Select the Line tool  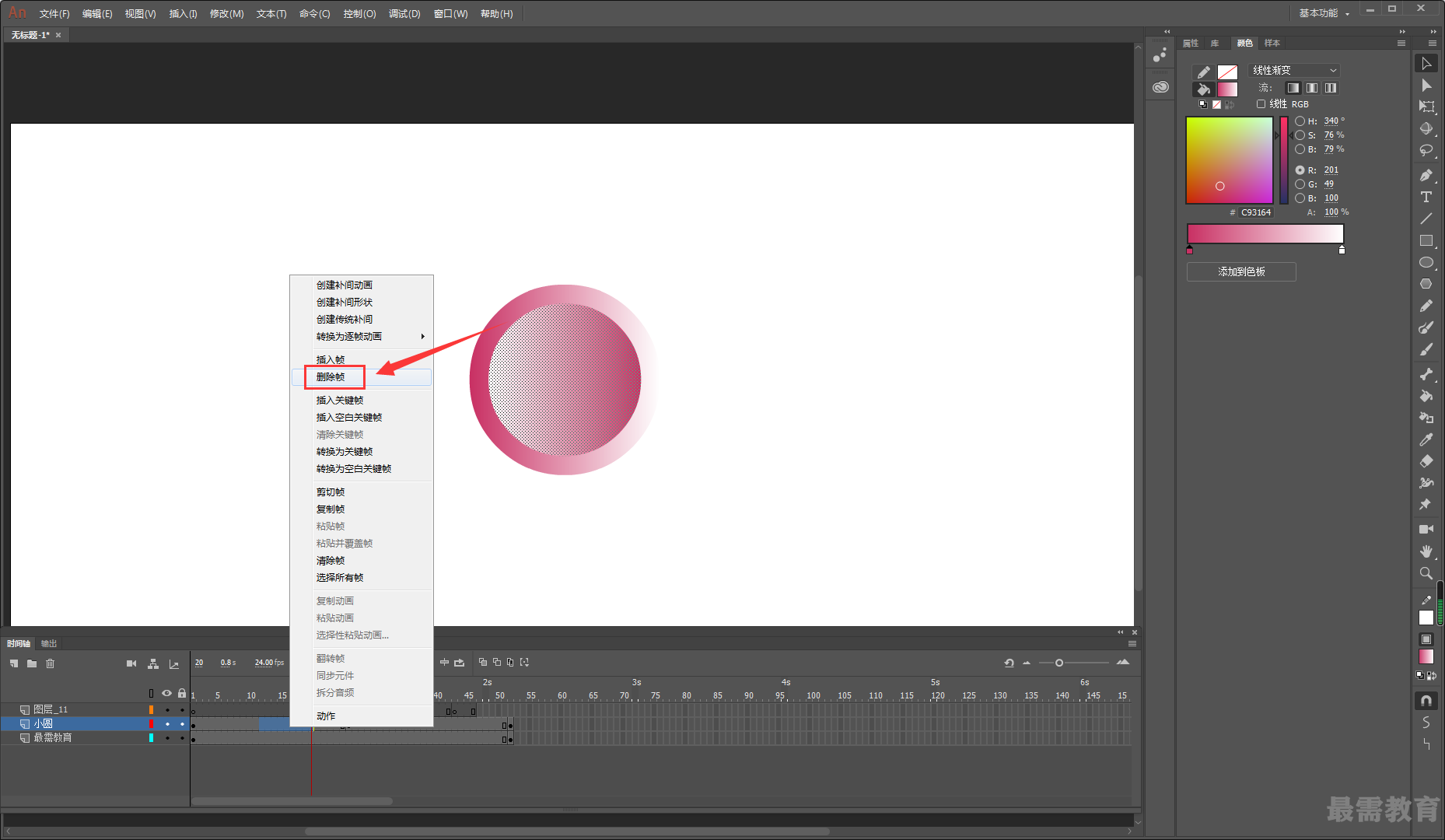(1426, 219)
